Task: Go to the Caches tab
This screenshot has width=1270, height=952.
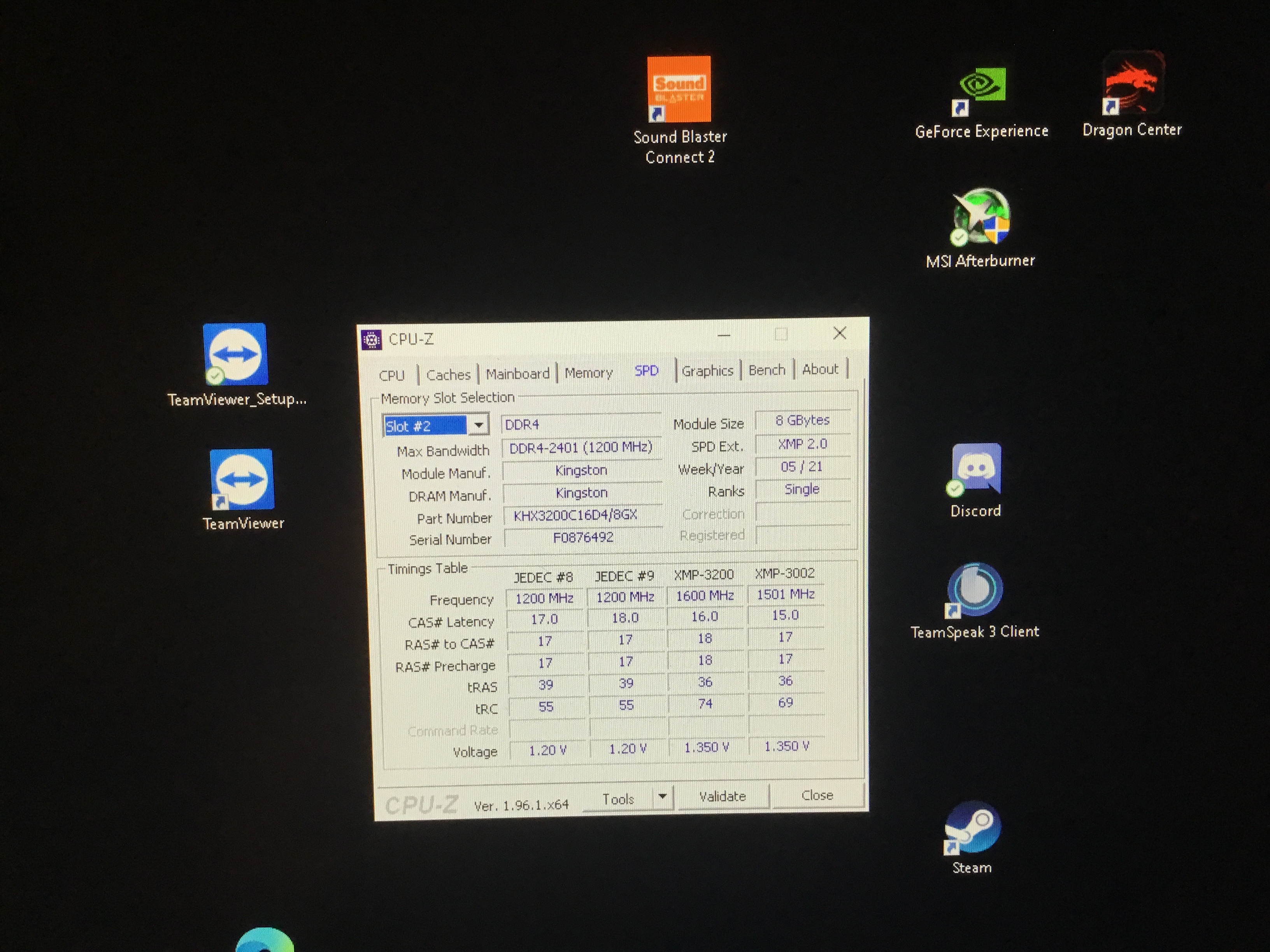Action: pyautogui.click(x=448, y=375)
